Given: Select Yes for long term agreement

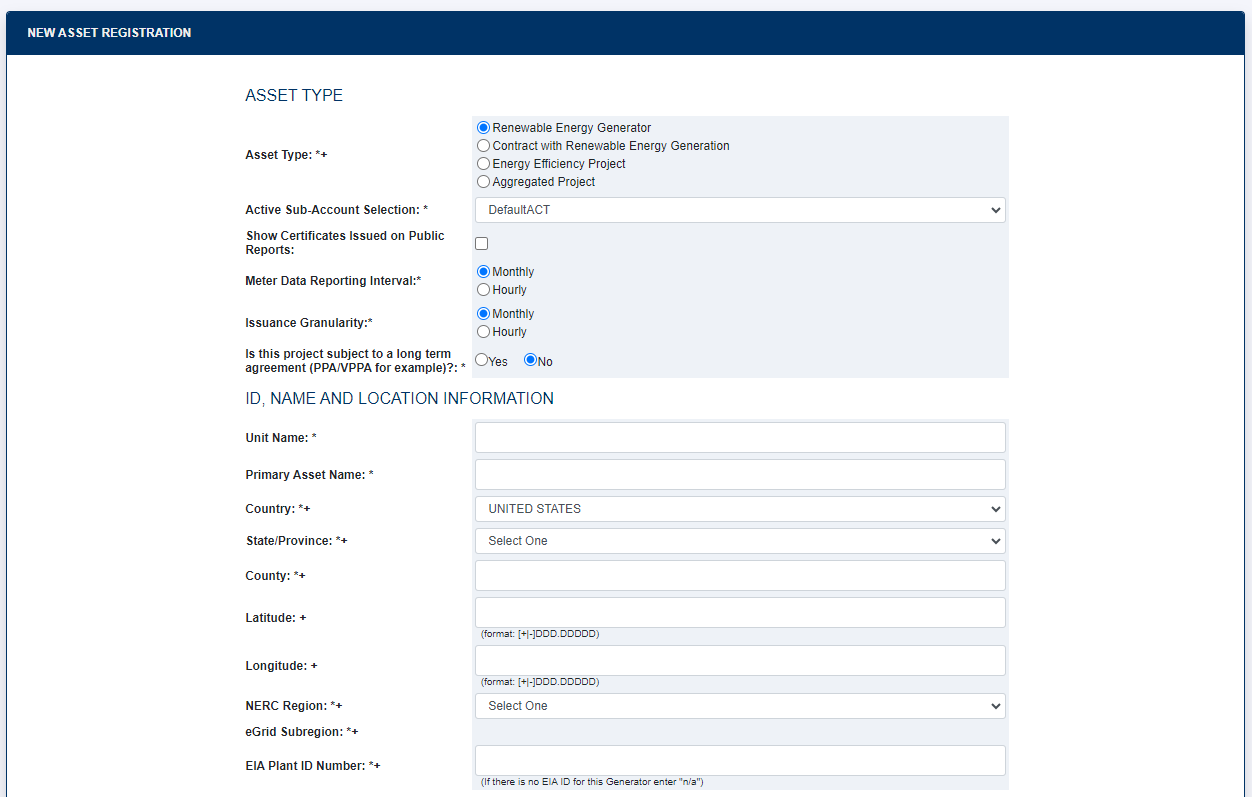Looking at the screenshot, I should [x=482, y=360].
